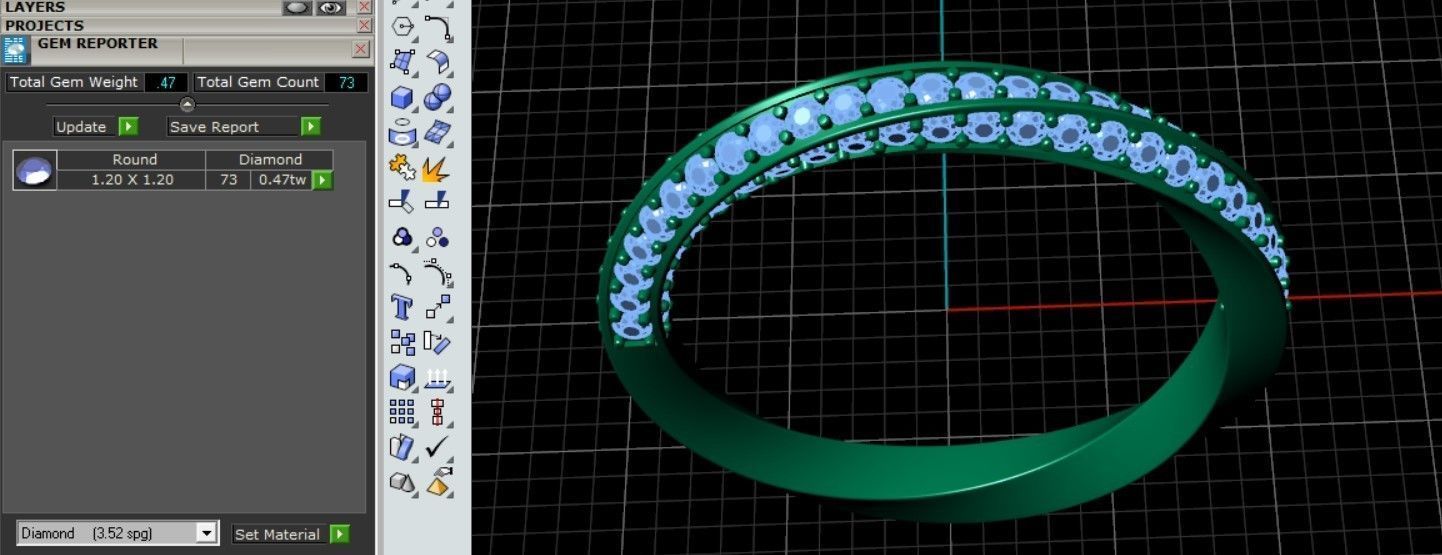Close the Projects panel
The height and width of the screenshot is (555, 1442).
click(364, 25)
